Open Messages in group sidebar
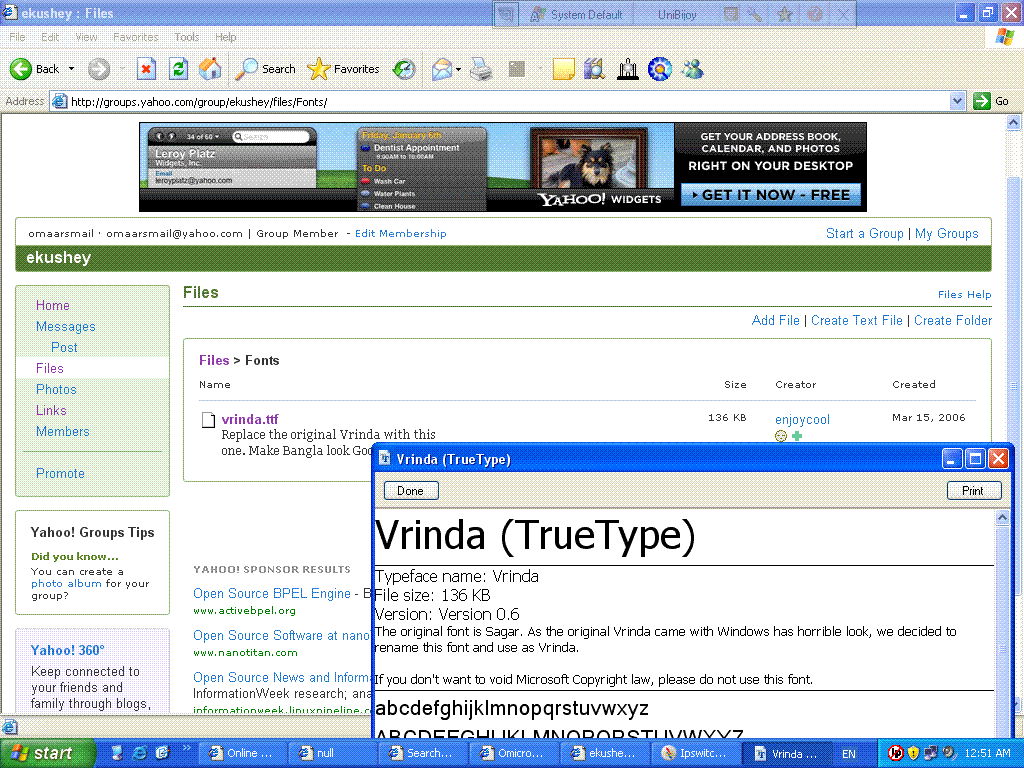 coord(65,326)
